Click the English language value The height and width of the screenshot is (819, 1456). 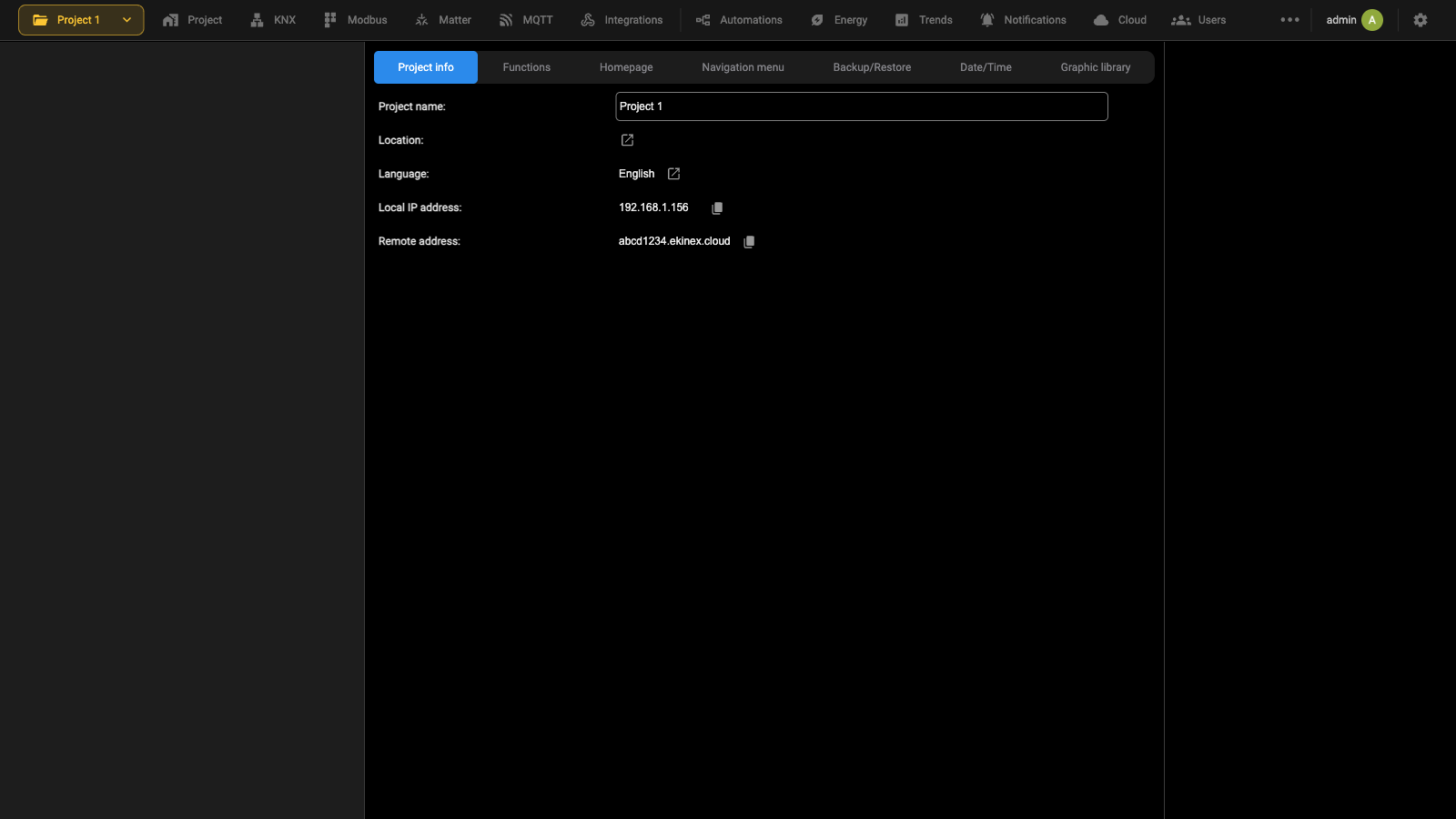point(636,174)
